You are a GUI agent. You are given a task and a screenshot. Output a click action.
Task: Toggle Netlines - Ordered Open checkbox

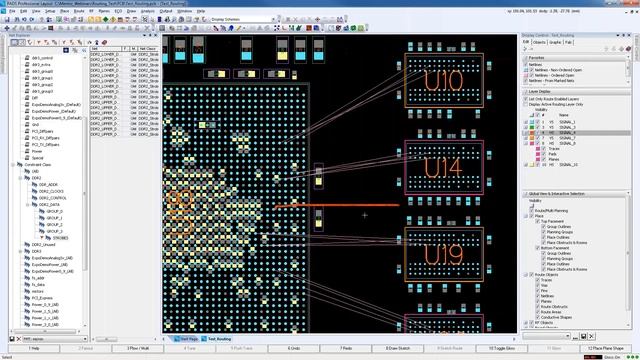pyautogui.click(x=532, y=76)
